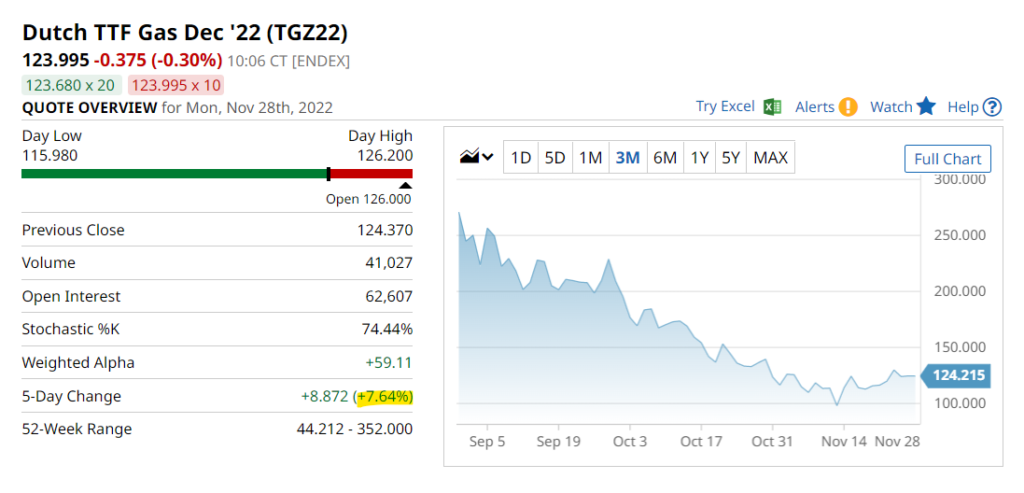The width and height of the screenshot is (1024, 493).
Task: Open the Full Chart button
Action: click(947, 159)
